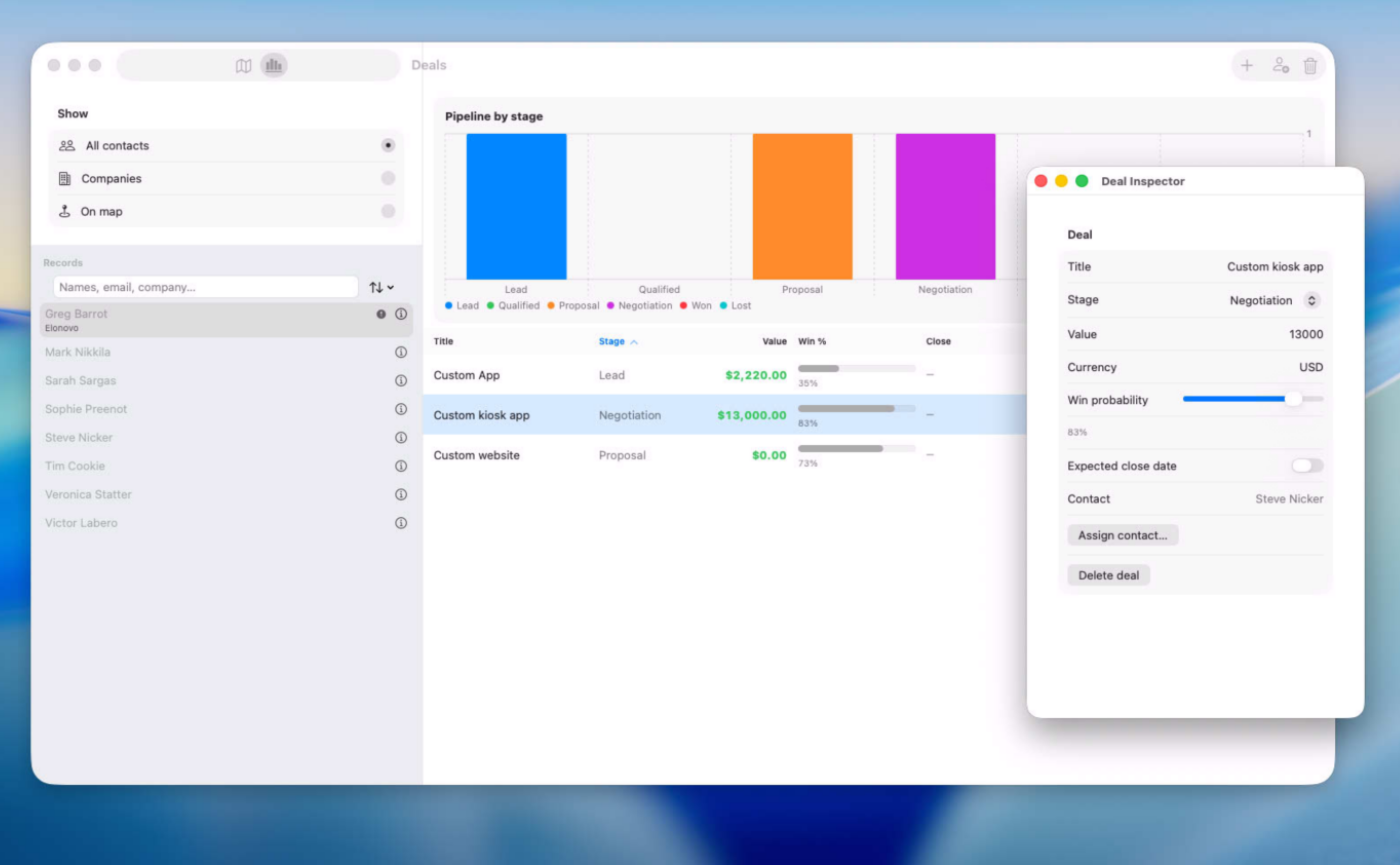Viewport: 1400px width, 865px height.
Task: Select the Companies radio option
Action: click(x=388, y=179)
